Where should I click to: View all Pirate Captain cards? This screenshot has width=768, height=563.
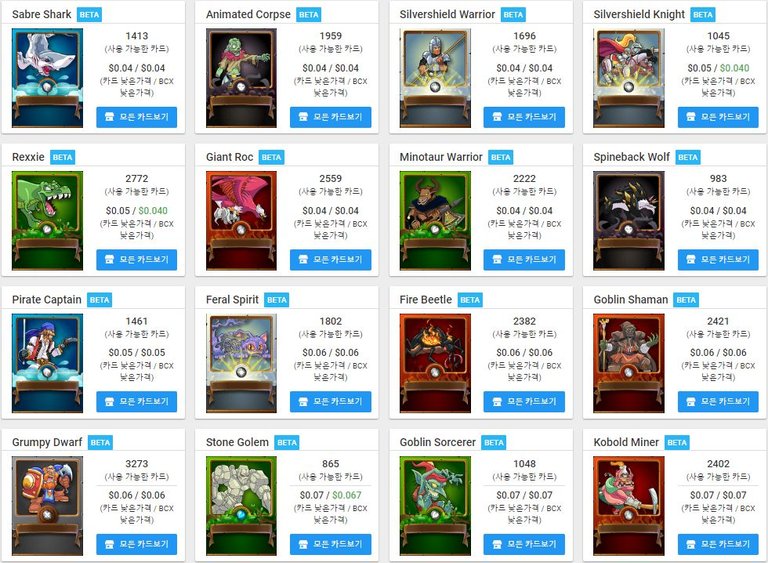coord(137,401)
